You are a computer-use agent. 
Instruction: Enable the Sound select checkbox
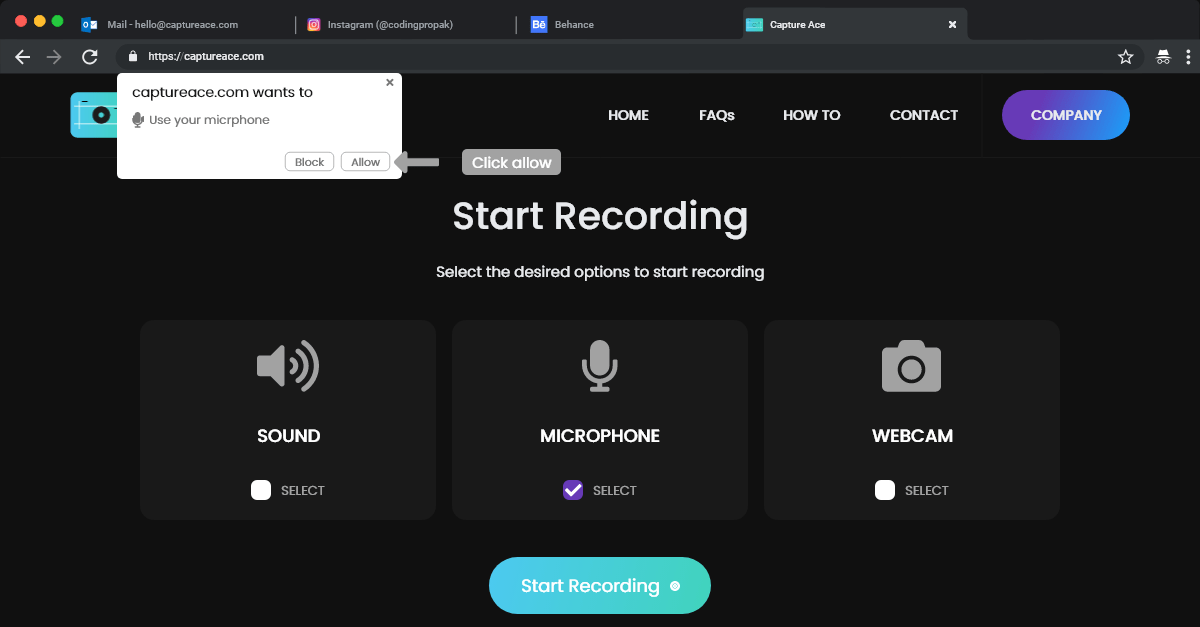tap(261, 490)
